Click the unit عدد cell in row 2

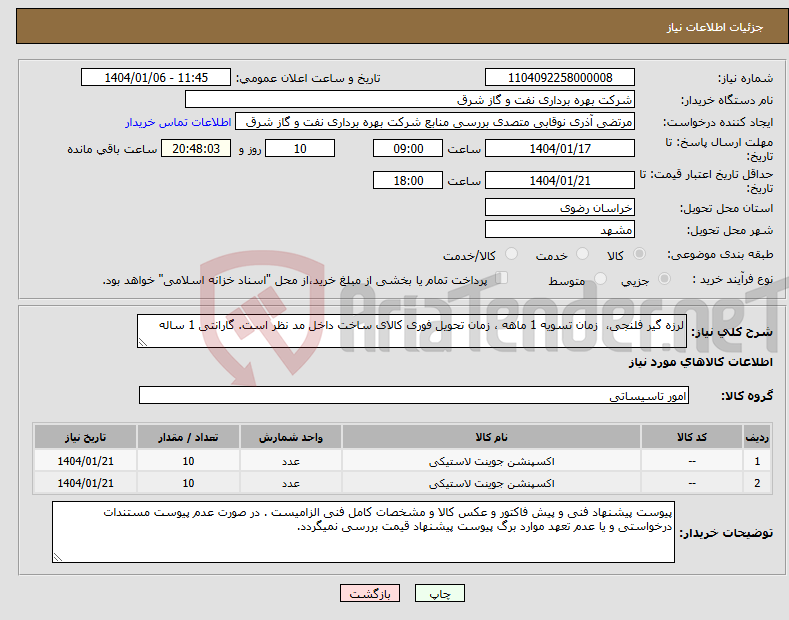coord(291,483)
